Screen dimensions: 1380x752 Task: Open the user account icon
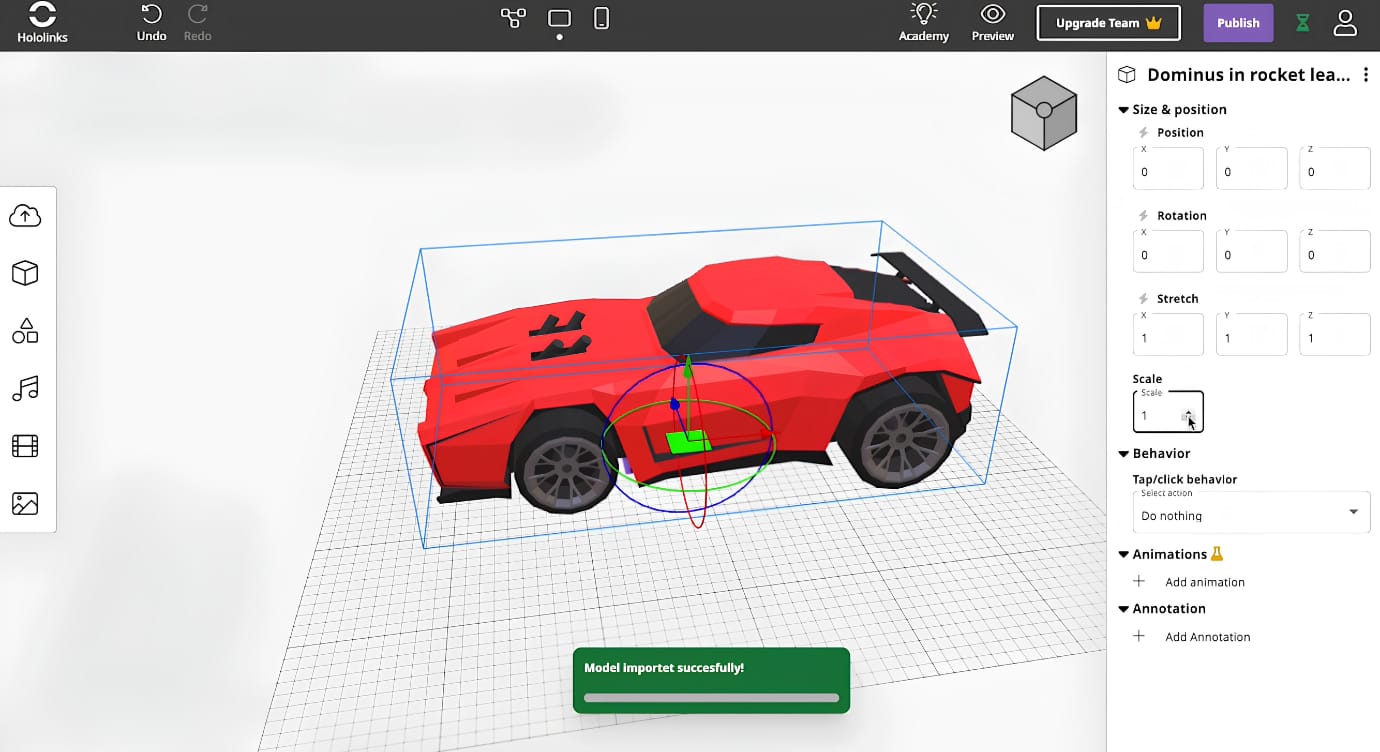(1345, 23)
